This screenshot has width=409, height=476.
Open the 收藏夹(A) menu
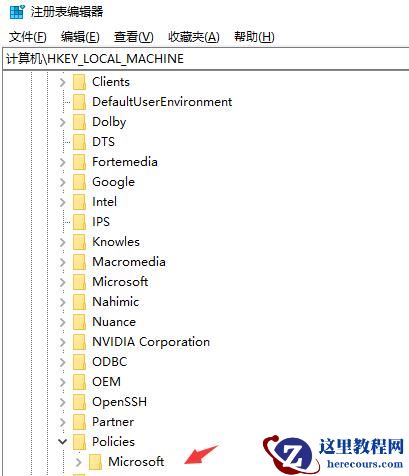[x=194, y=37]
